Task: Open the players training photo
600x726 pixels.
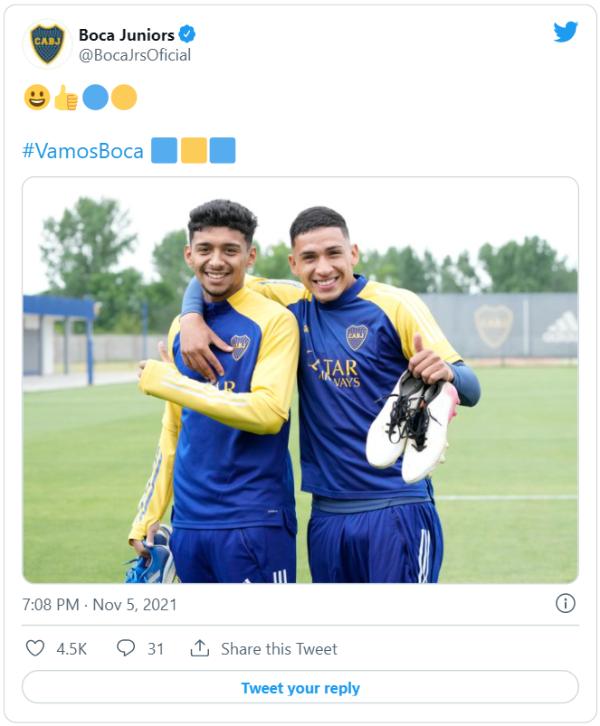Action: pos(300,380)
